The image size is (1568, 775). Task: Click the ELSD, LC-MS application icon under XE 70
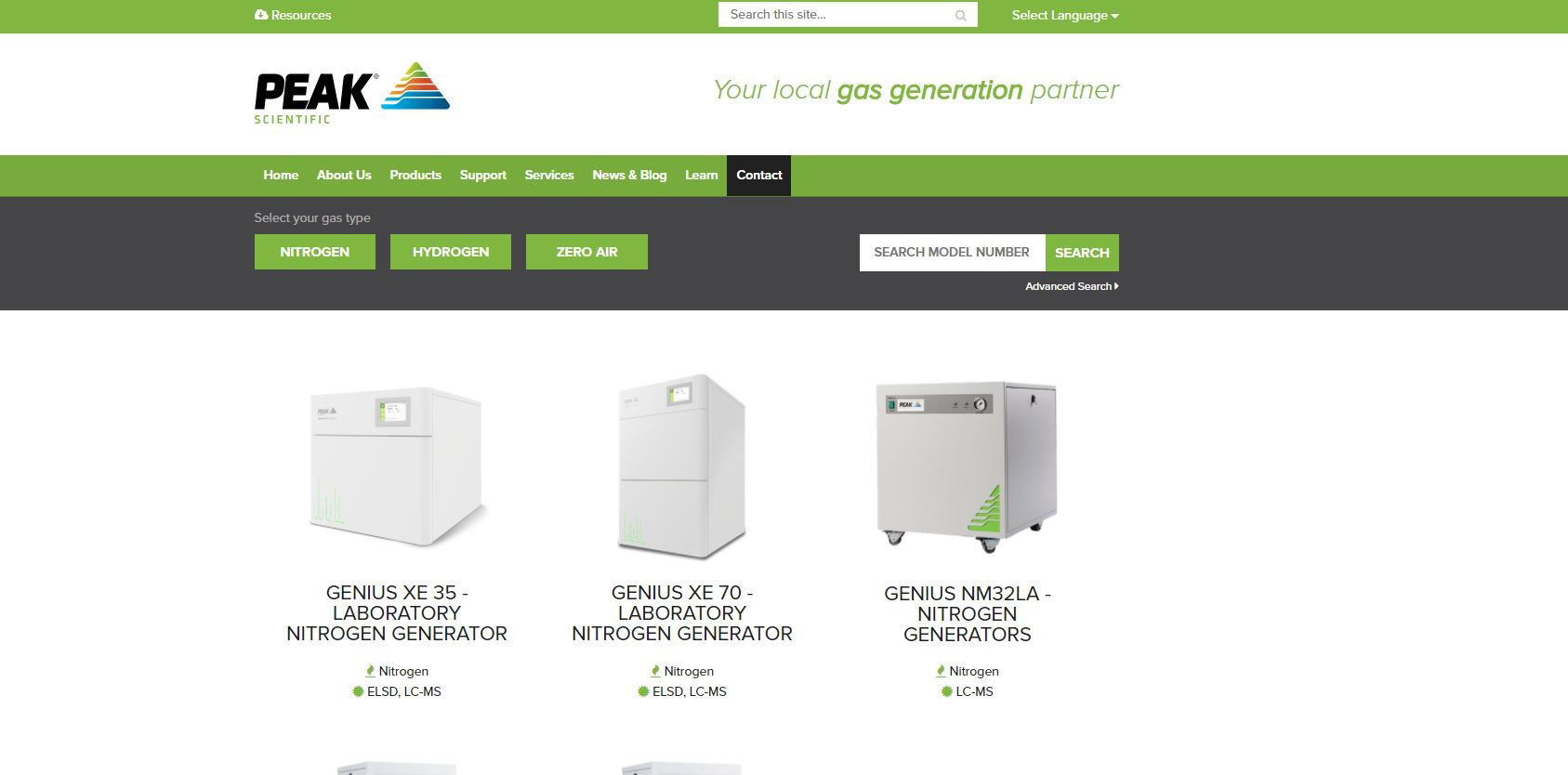pos(642,691)
